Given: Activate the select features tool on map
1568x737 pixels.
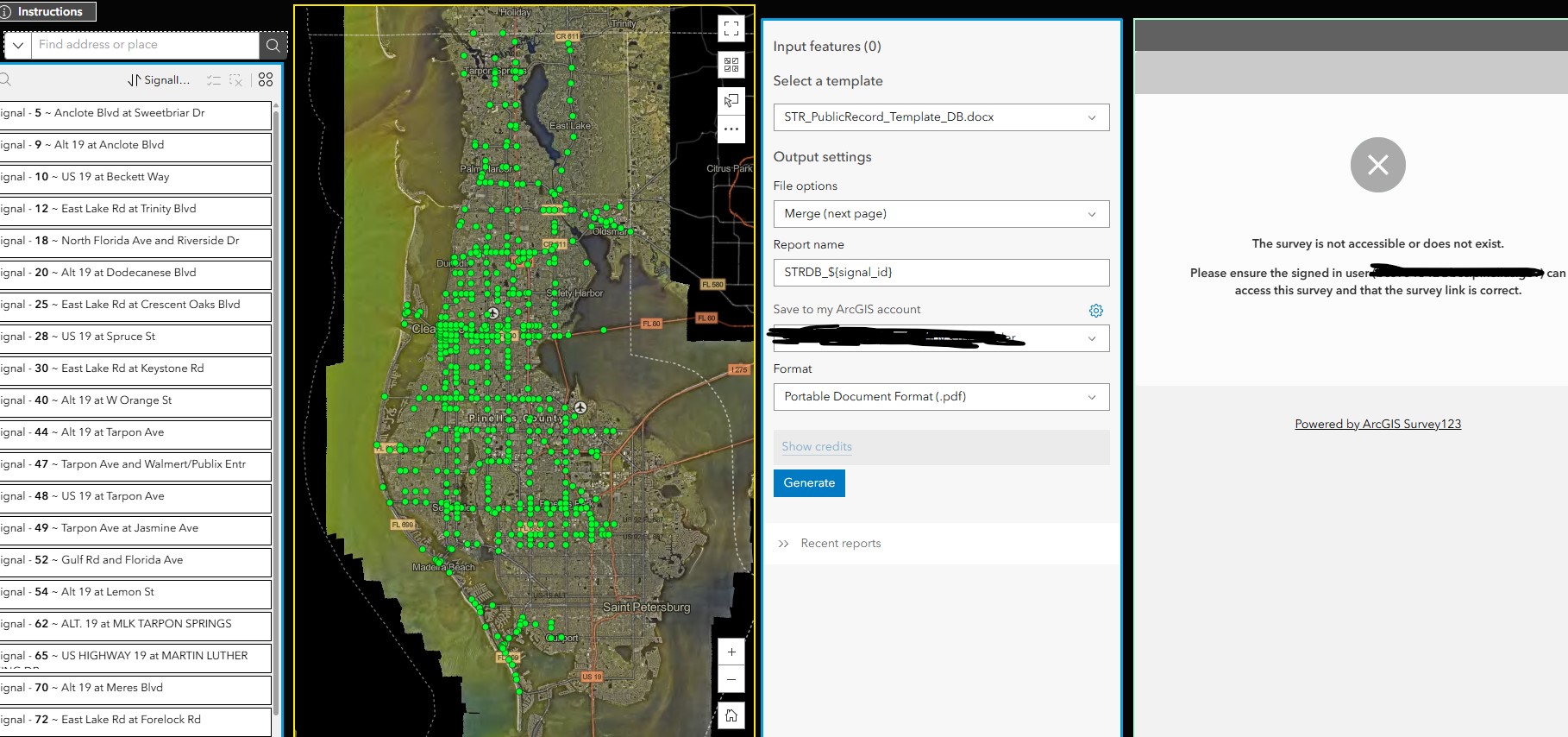Looking at the screenshot, I should (731, 101).
